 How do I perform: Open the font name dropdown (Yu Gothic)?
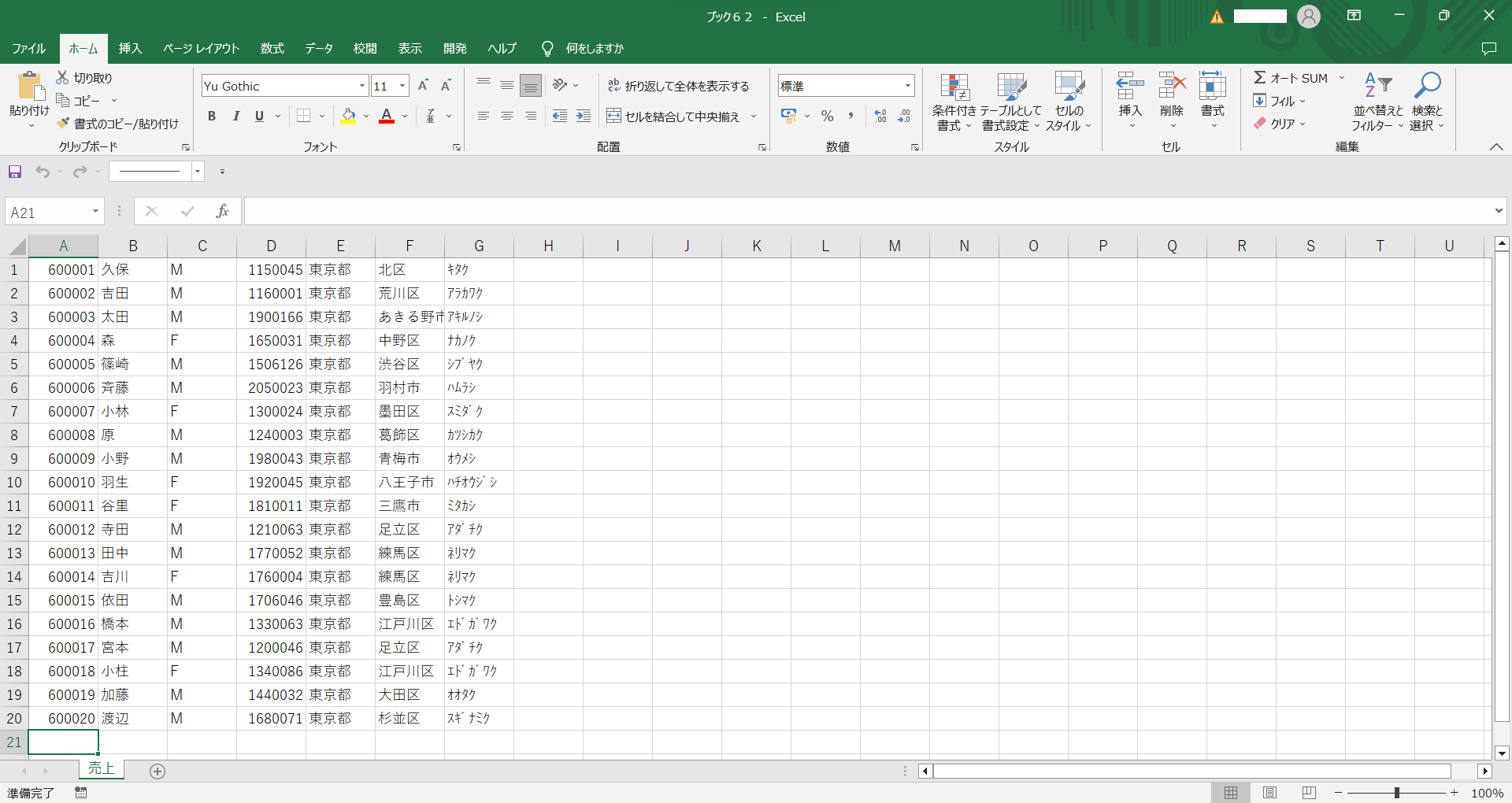[x=362, y=86]
